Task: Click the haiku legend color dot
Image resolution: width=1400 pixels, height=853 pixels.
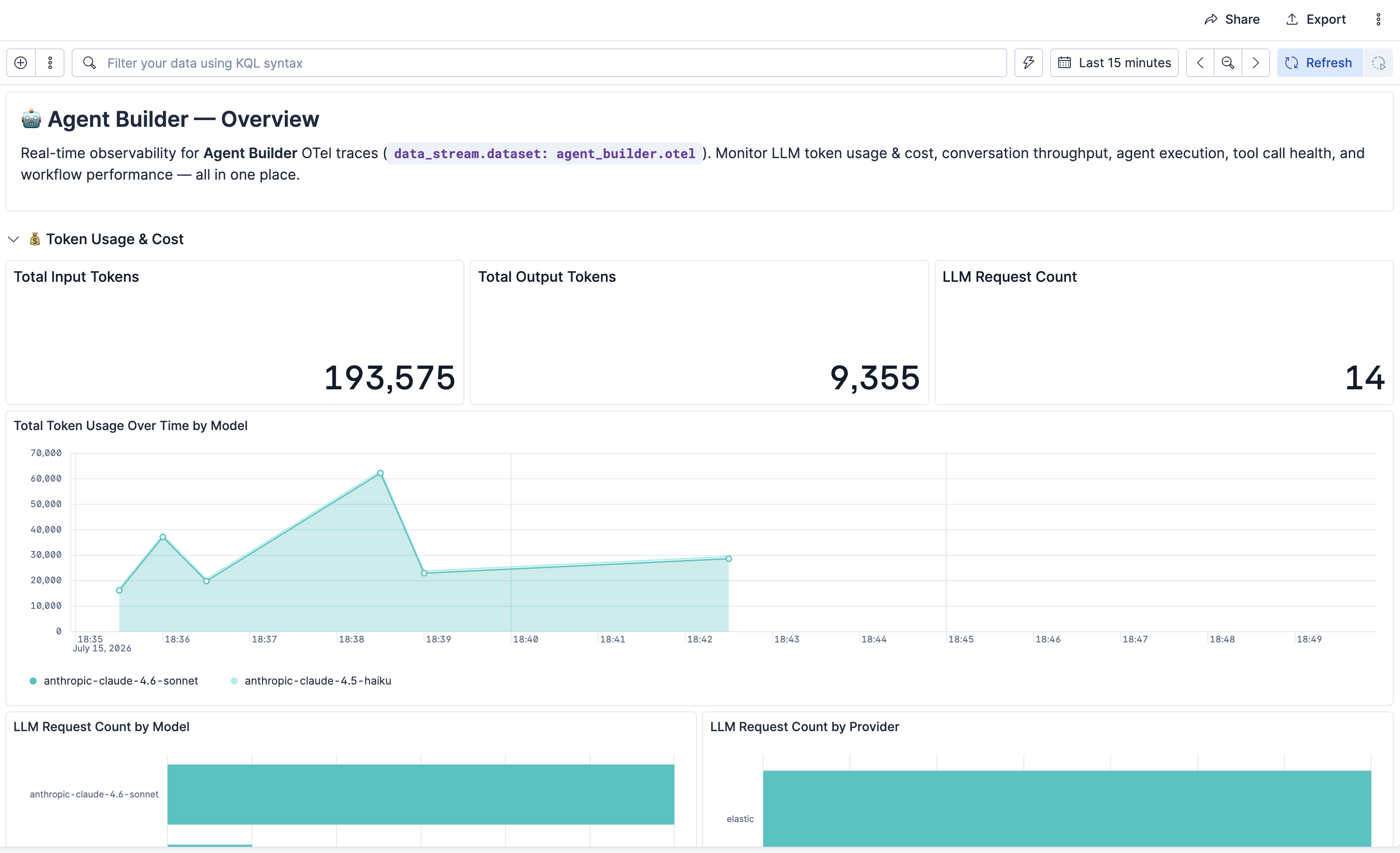Action: (234, 681)
